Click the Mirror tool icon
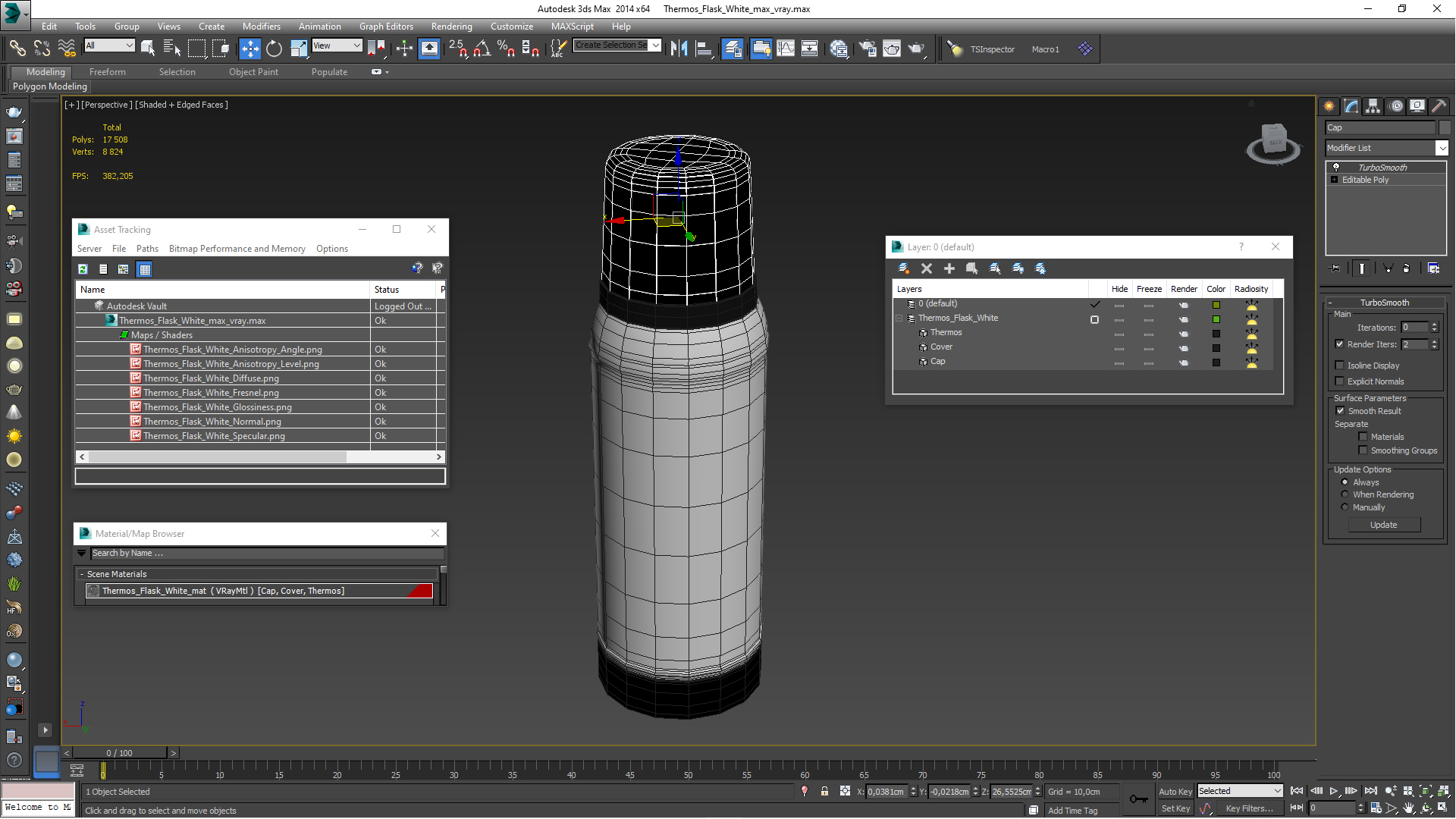 point(679,49)
